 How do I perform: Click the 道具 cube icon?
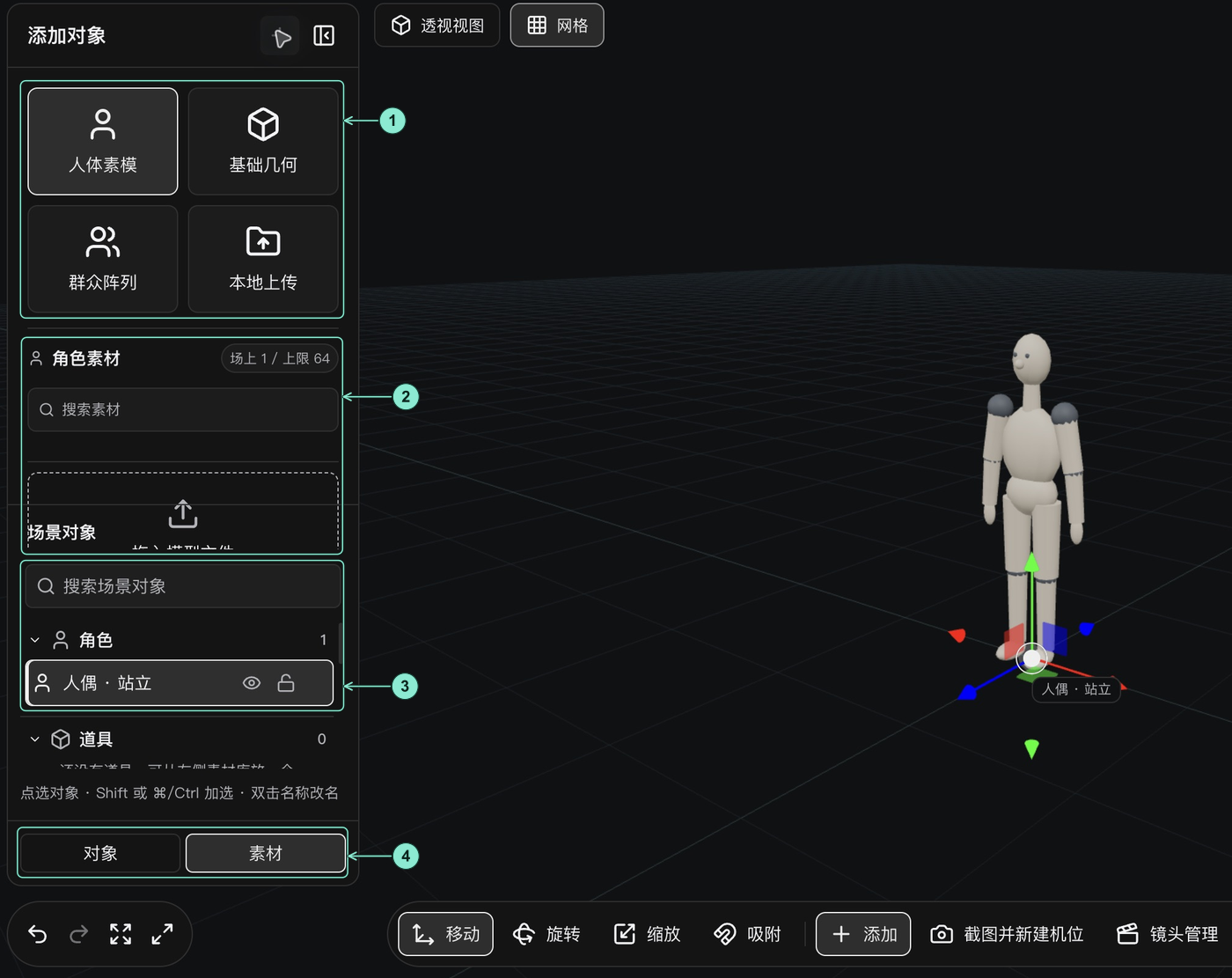(61, 739)
